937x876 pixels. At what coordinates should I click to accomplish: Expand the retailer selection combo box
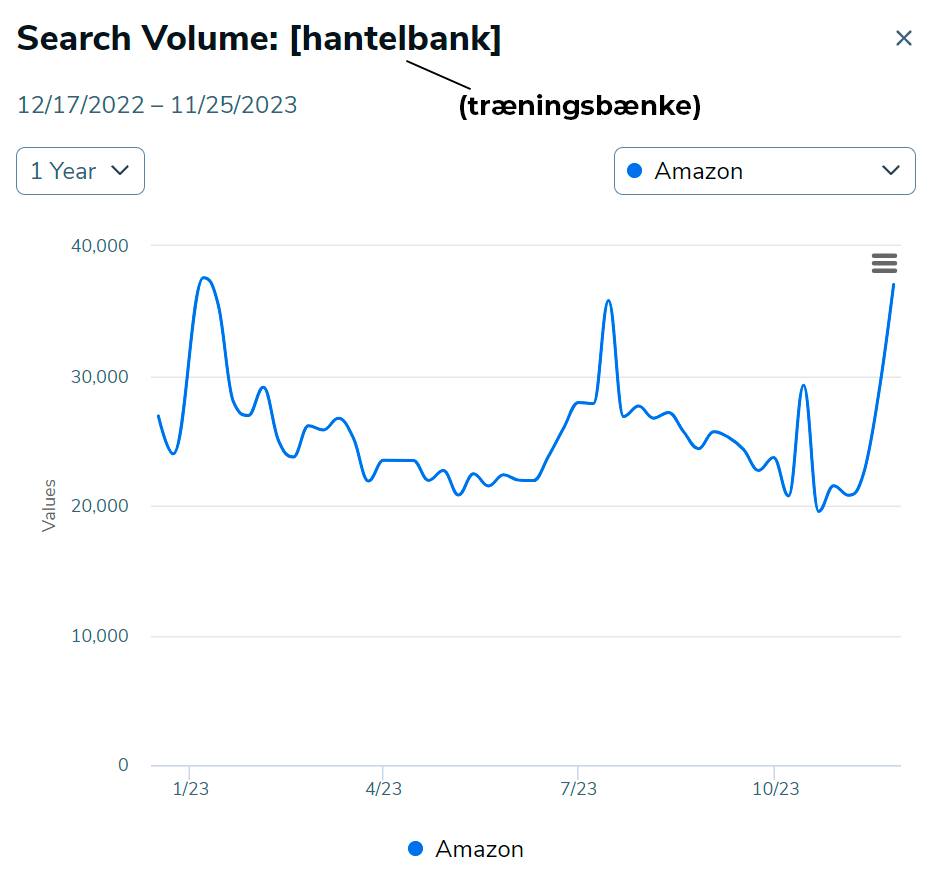(764, 171)
